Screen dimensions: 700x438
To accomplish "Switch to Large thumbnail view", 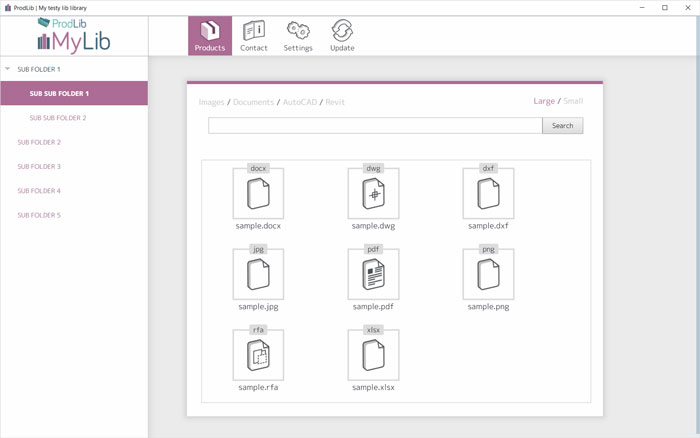I will (x=544, y=101).
